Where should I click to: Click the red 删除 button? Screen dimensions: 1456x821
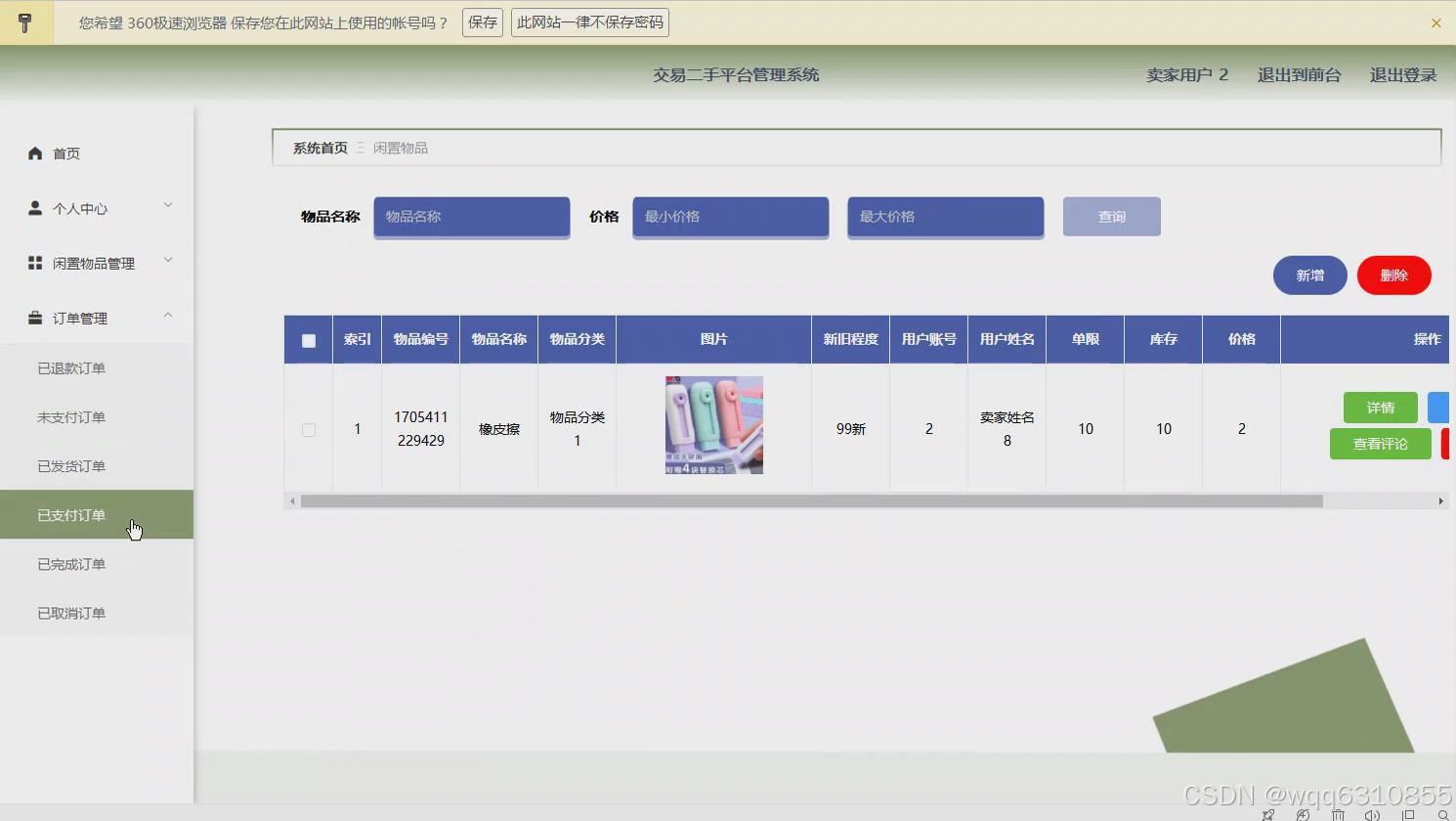pyautogui.click(x=1394, y=275)
